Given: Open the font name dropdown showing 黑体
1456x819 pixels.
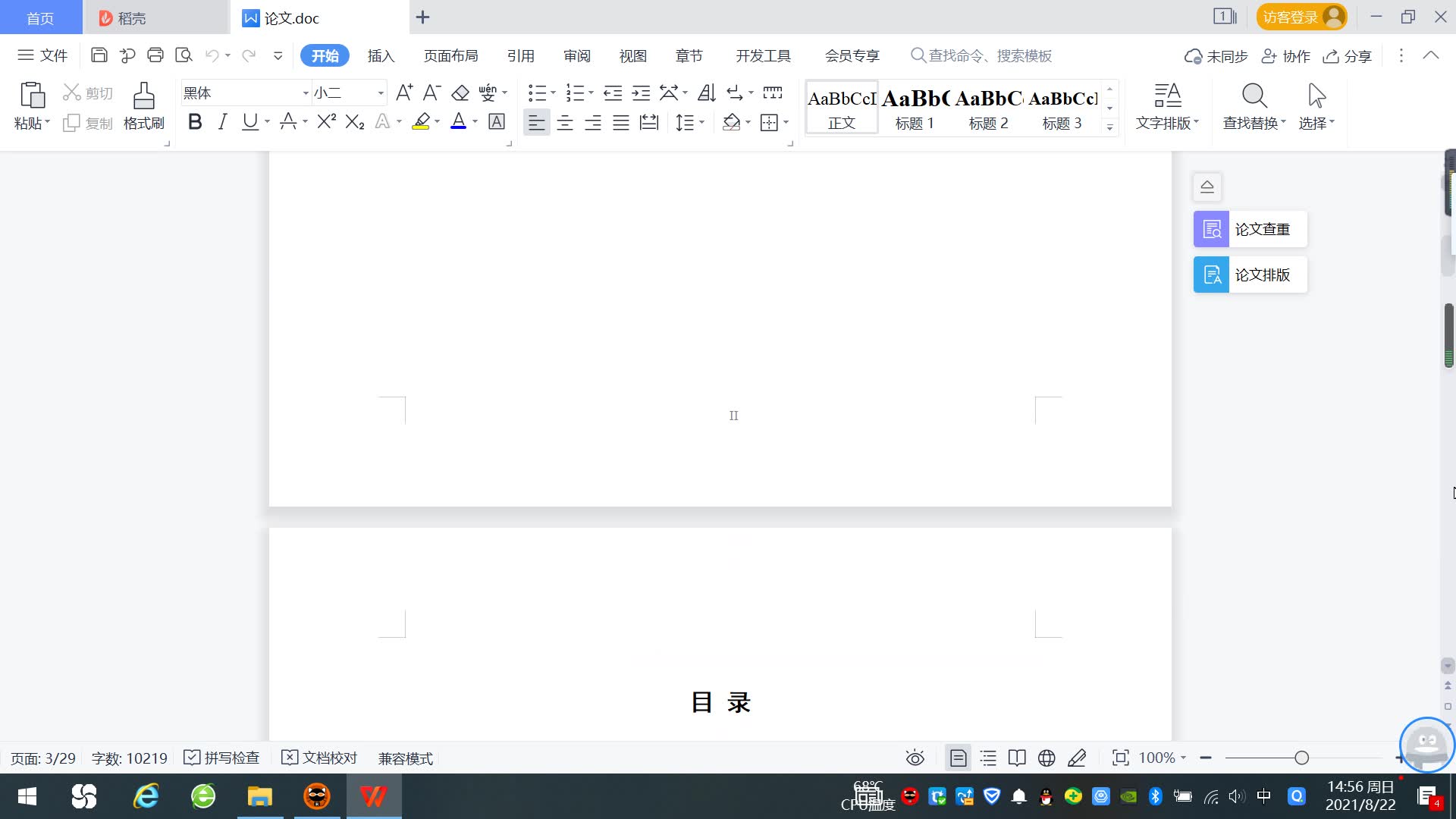Looking at the screenshot, I should 306,93.
